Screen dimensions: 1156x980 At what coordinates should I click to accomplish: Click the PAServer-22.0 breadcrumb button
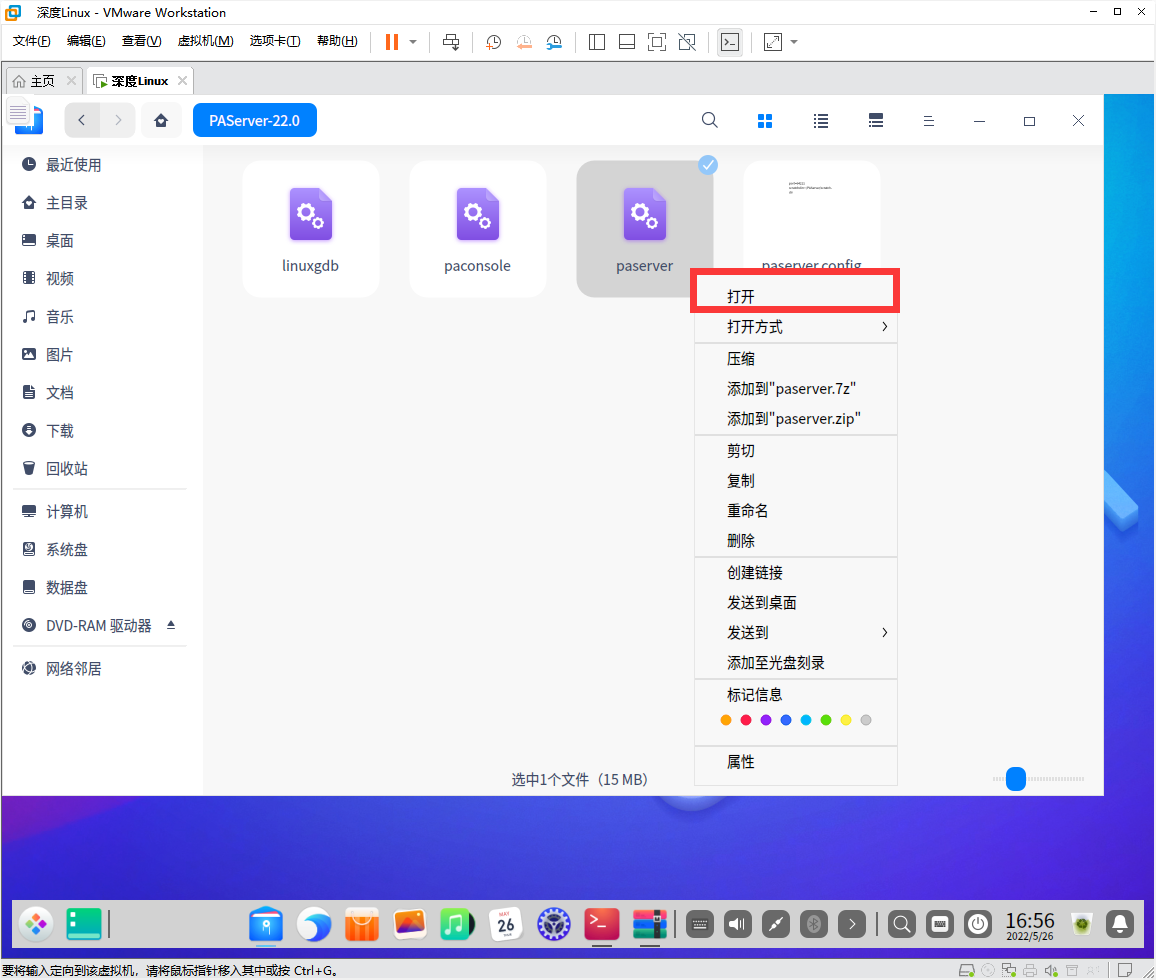(254, 120)
